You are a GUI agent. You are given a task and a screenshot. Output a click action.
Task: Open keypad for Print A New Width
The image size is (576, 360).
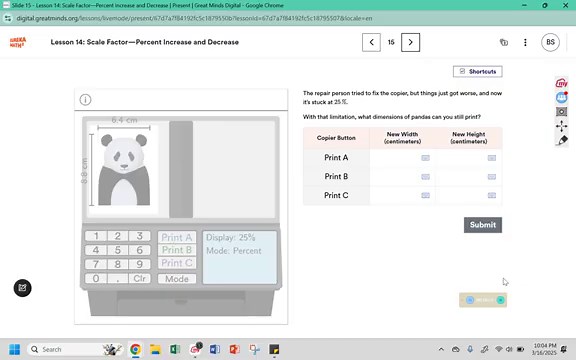(425, 158)
